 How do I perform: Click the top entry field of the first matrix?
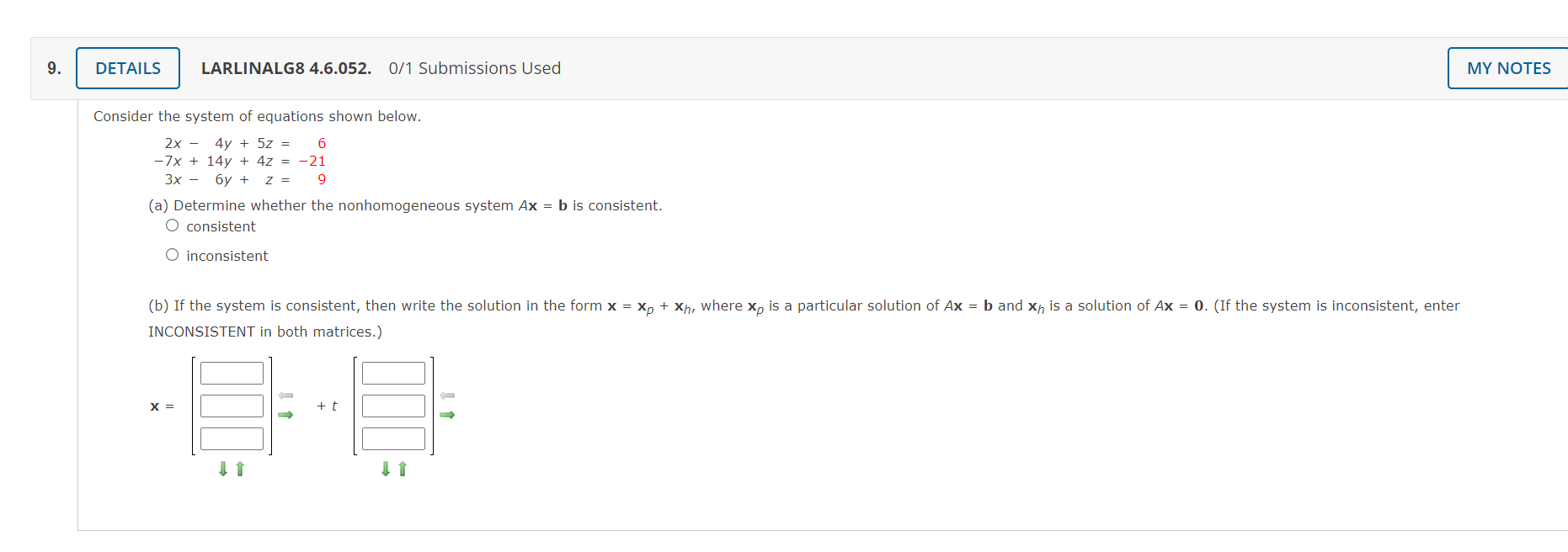232,372
